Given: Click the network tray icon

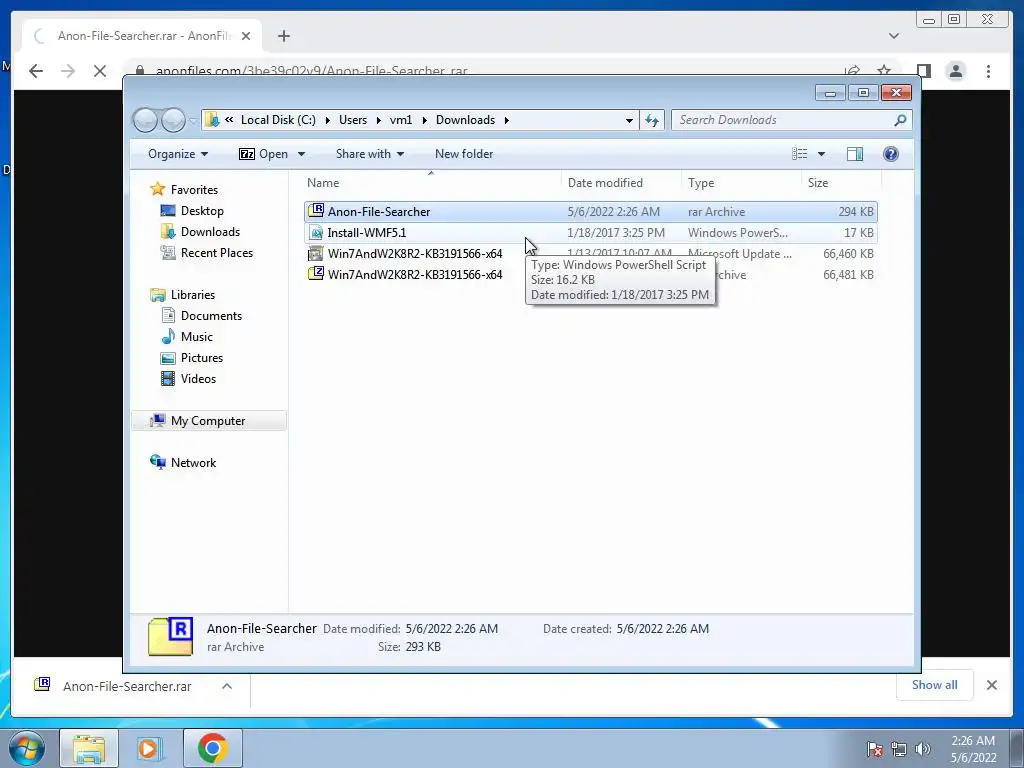Looking at the screenshot, I should tap(899, 749).
